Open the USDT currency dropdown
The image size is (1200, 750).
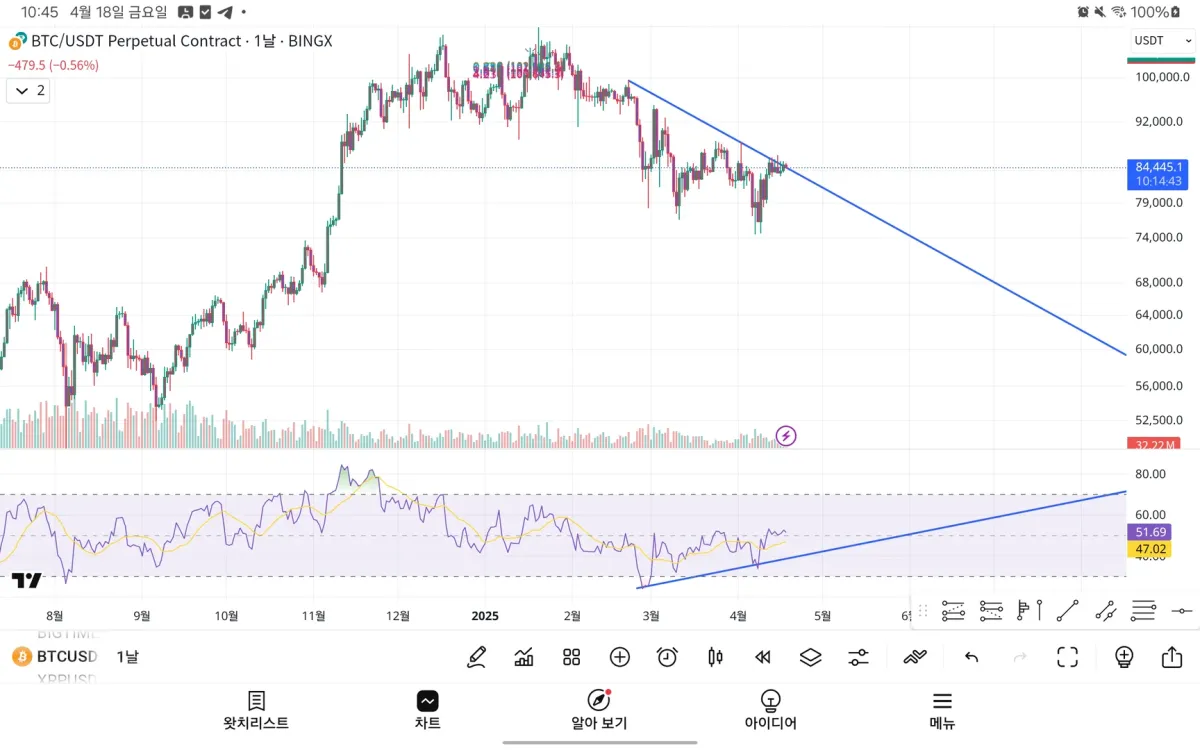point(1161,41)
